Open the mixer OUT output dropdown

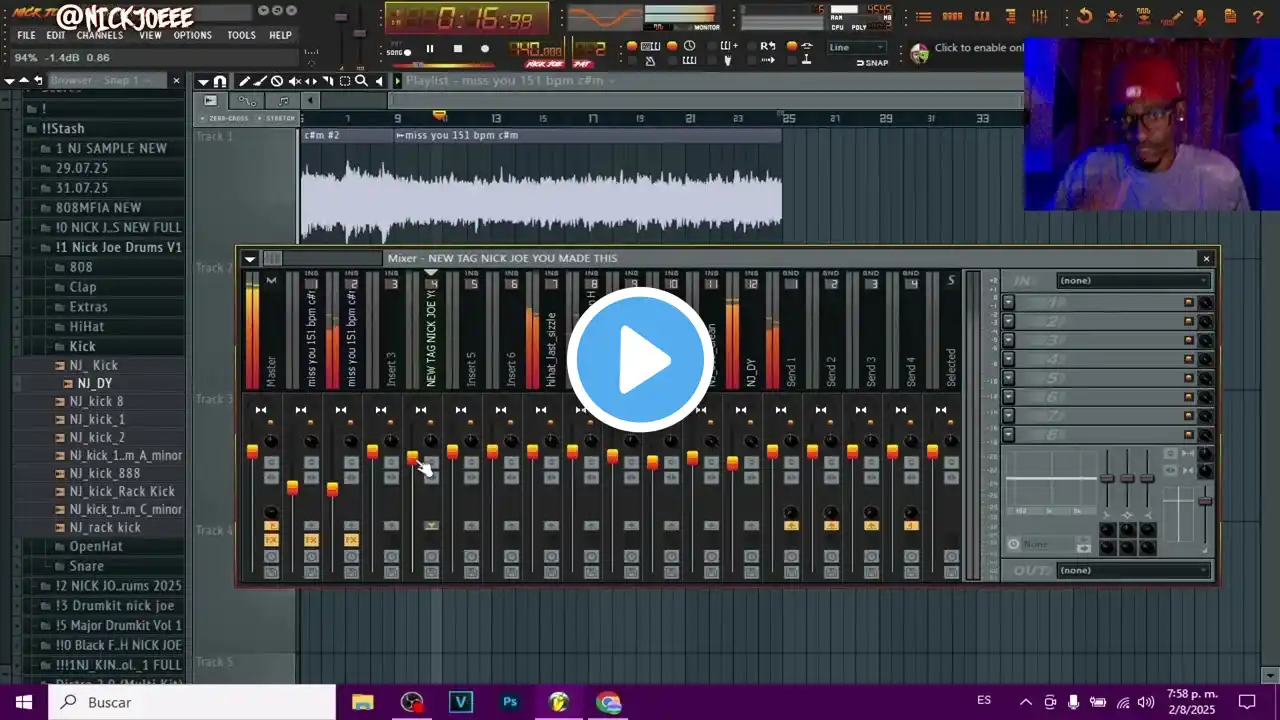[1133, 570]
